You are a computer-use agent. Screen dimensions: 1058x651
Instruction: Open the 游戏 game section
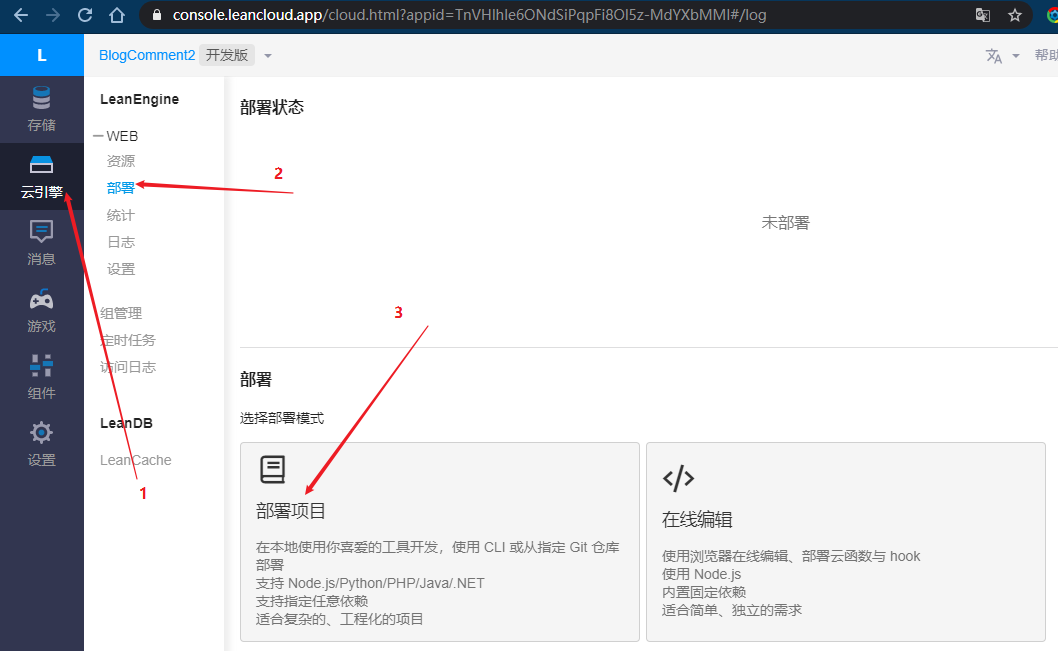click(x=41, y=310)
